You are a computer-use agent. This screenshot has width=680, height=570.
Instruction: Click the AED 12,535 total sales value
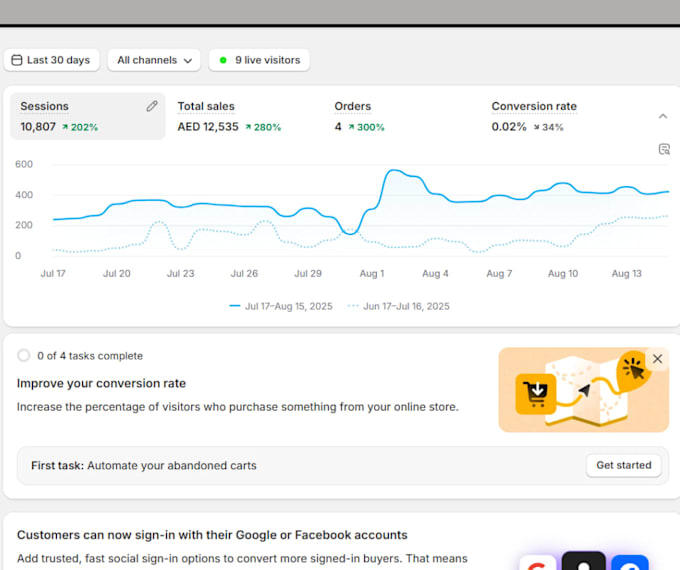pyautogui.click(x=208, y=127)
